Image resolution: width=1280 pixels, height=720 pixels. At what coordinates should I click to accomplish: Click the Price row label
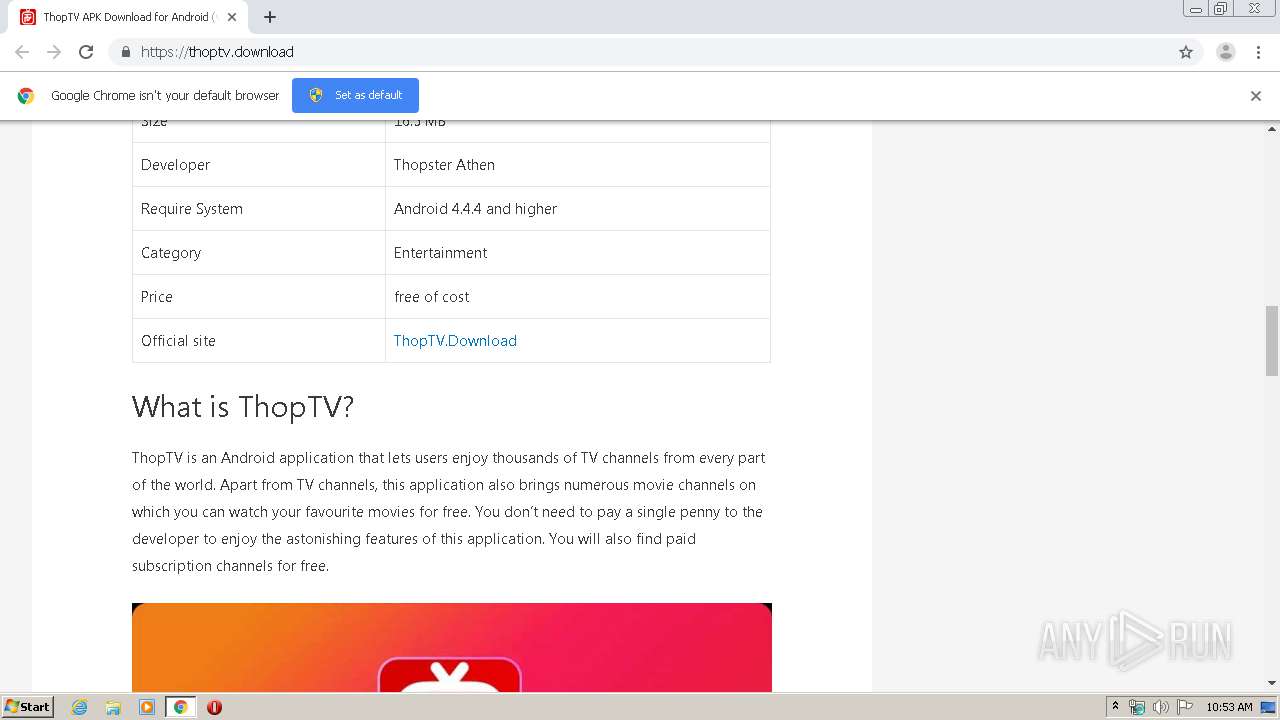(157, 297)
